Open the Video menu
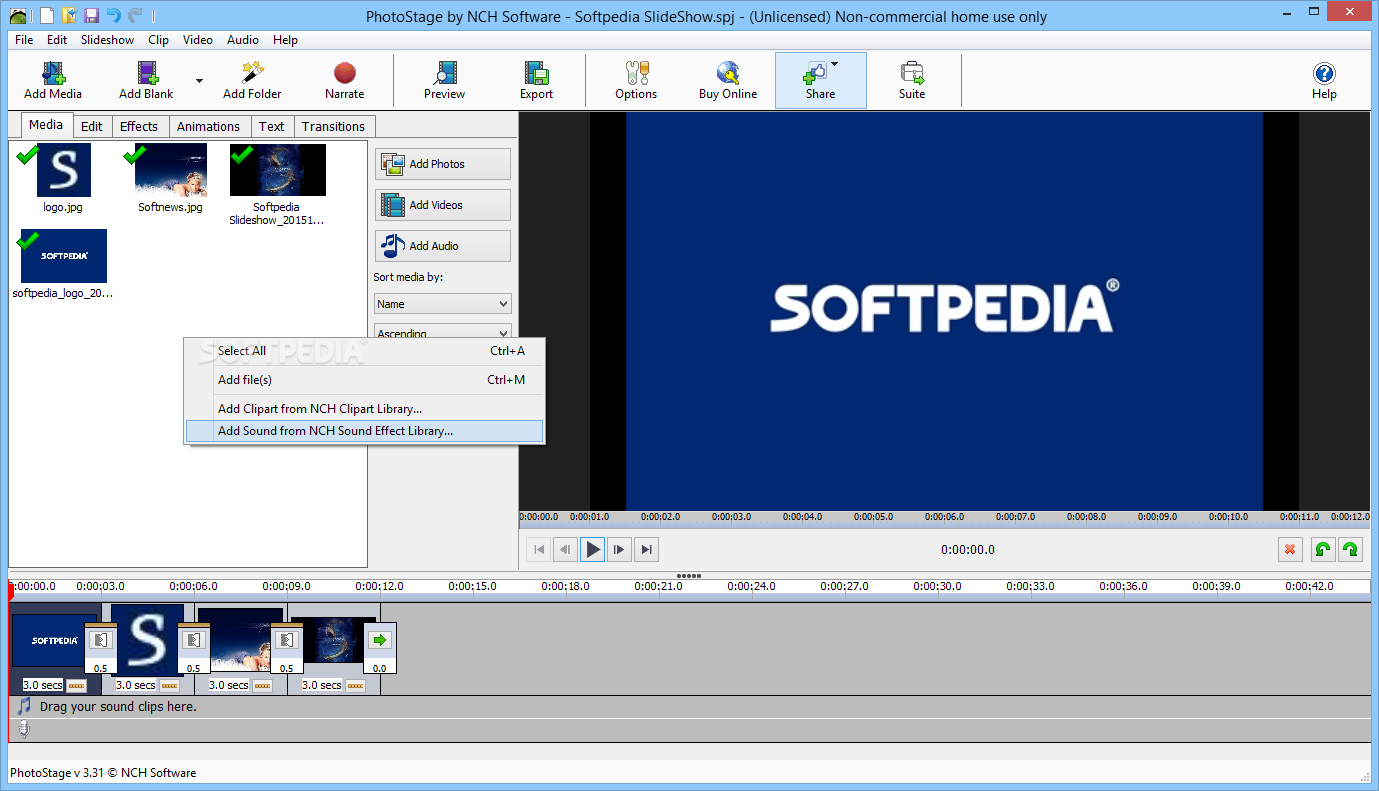This screenshot has height=791, width=1379. point(198,40)
